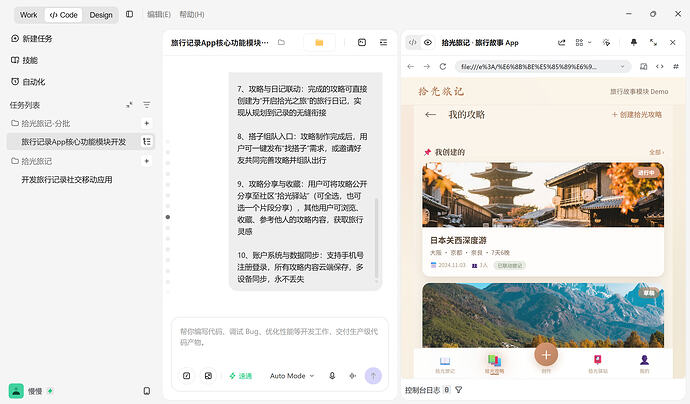Open the 日本关西深度游 card image
690x404 pixels.
543,195
